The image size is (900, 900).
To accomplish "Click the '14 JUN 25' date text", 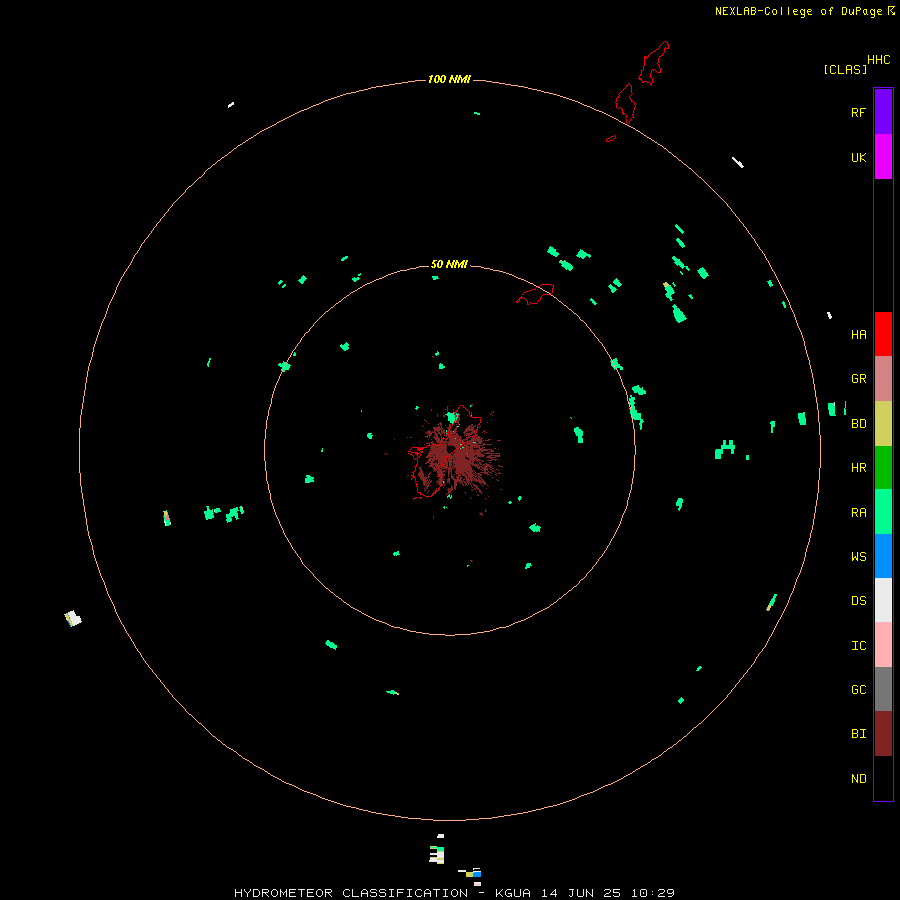I will 580,893.
